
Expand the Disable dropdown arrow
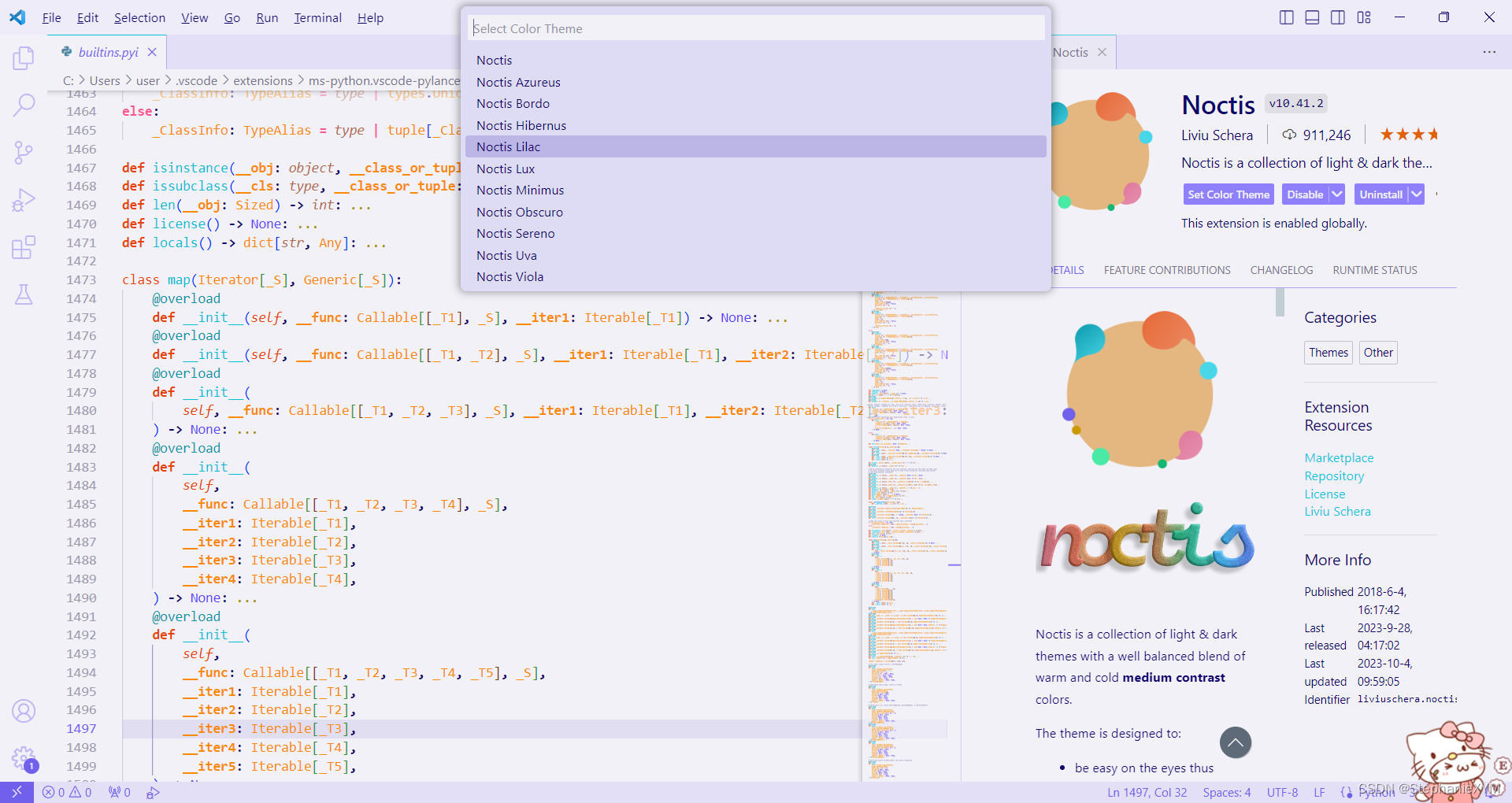click(1337, 194)
